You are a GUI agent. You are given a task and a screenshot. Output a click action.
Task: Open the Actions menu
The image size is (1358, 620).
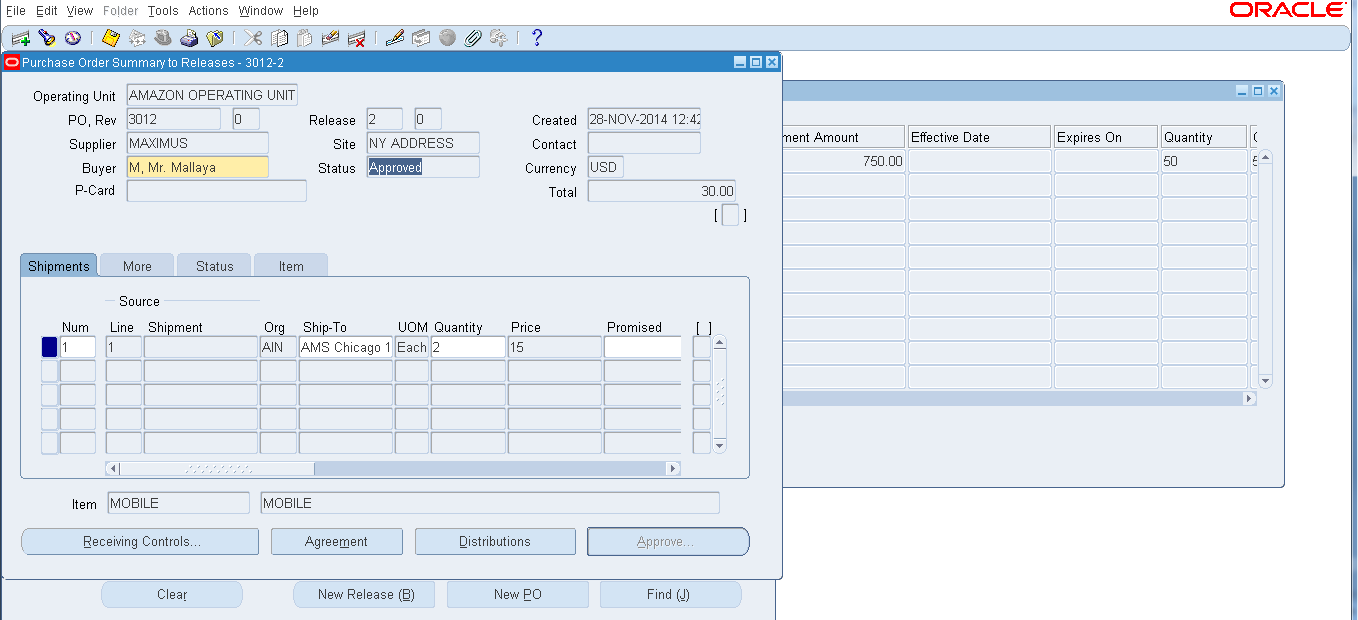click(208, 10)
